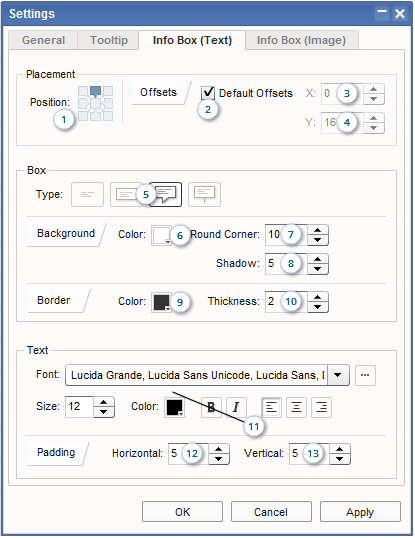
Task: Decrease Horizontal padding value
Action: click(219, 459)
